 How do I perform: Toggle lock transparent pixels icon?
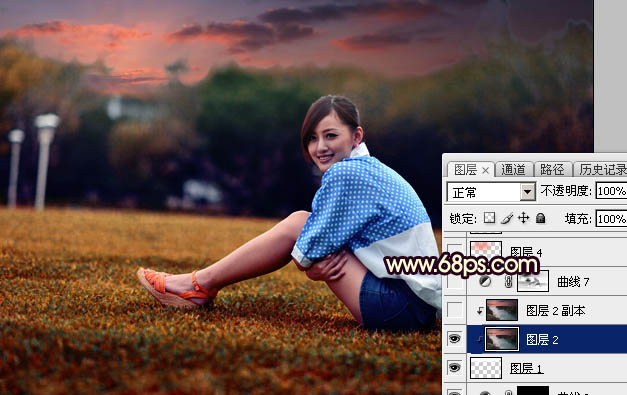(489, 218)
